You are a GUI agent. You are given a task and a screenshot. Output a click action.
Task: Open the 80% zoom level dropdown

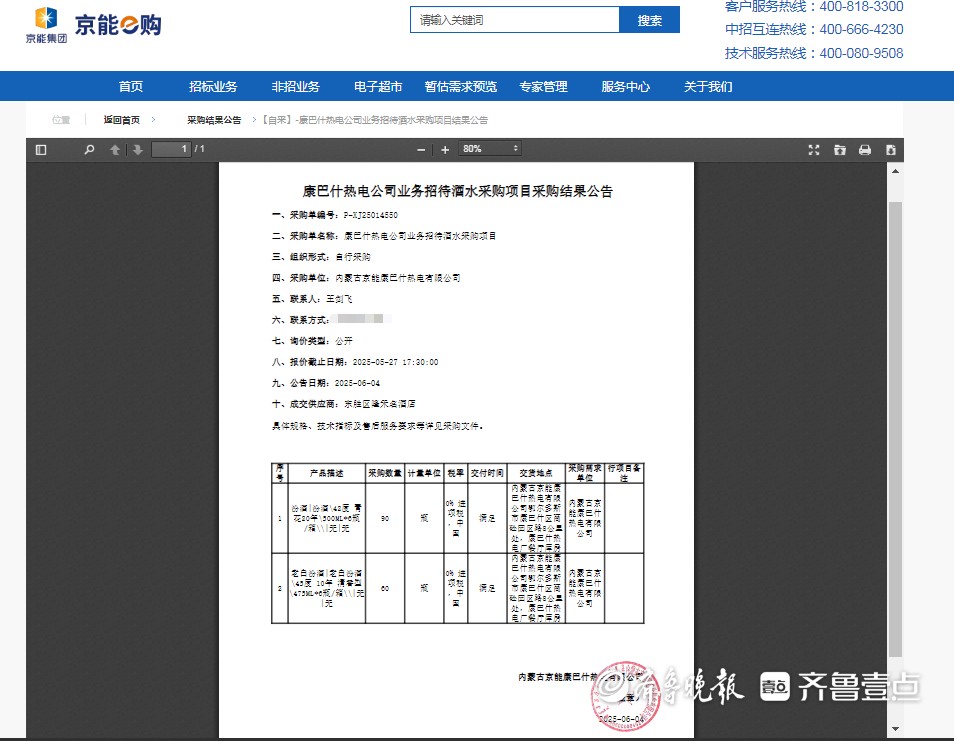[490, 149]
